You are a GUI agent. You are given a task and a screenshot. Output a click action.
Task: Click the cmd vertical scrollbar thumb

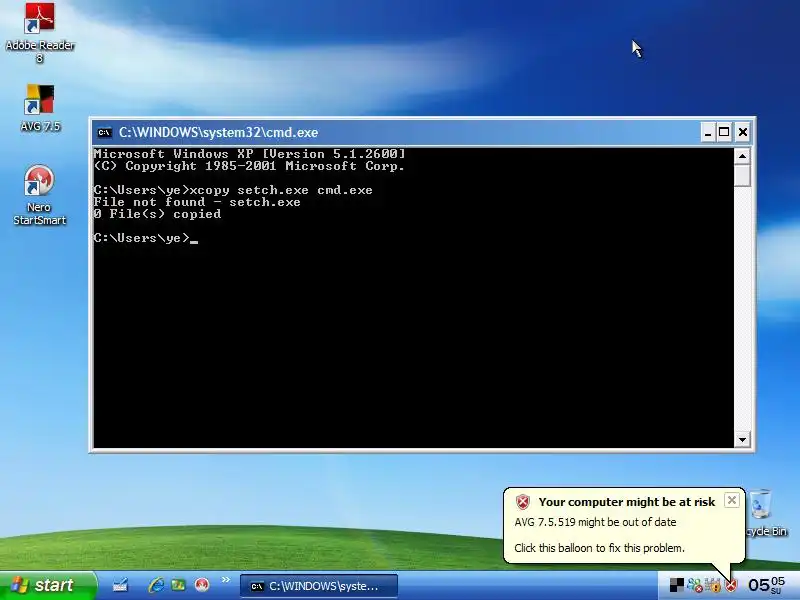(742, 176)
